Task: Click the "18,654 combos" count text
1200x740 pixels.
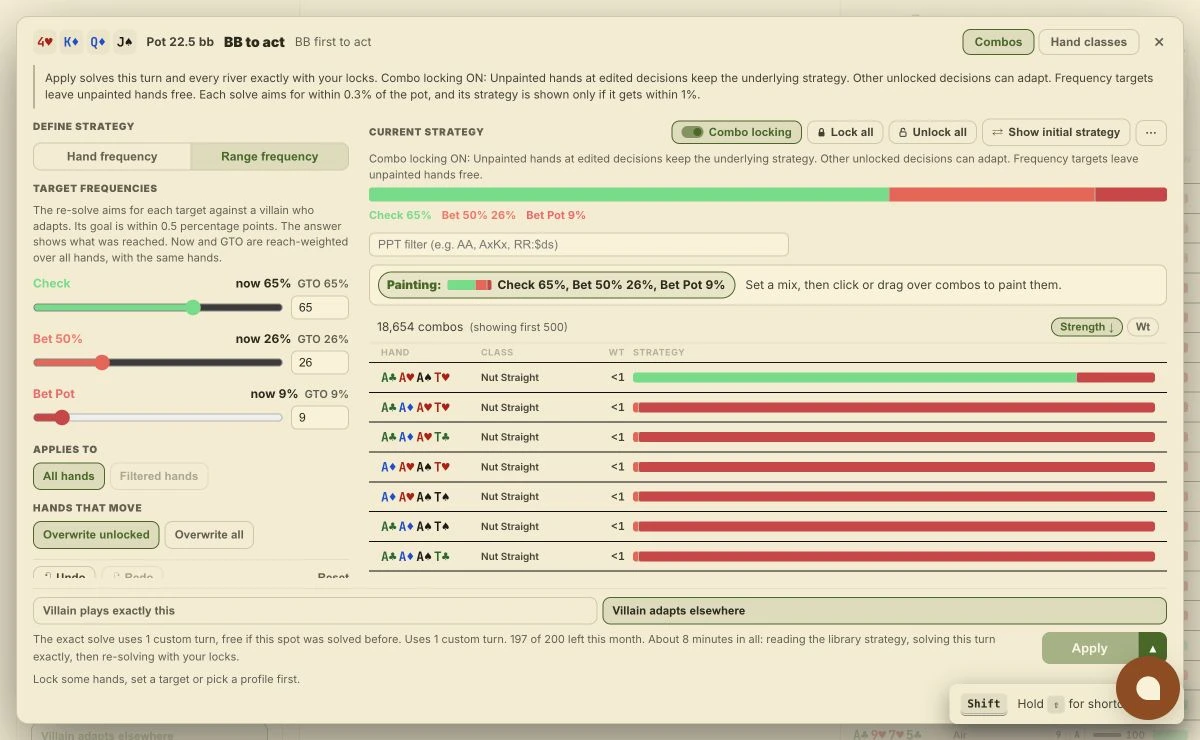Action: (x=420, y=327)
